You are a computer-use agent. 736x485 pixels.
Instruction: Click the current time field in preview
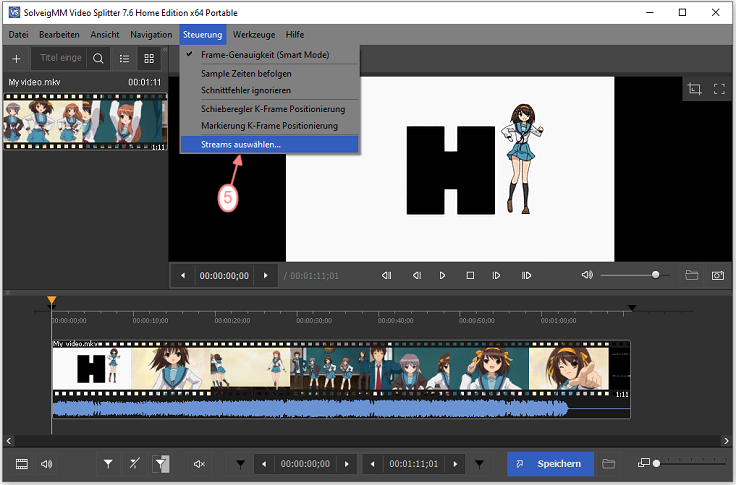point(224,276)
